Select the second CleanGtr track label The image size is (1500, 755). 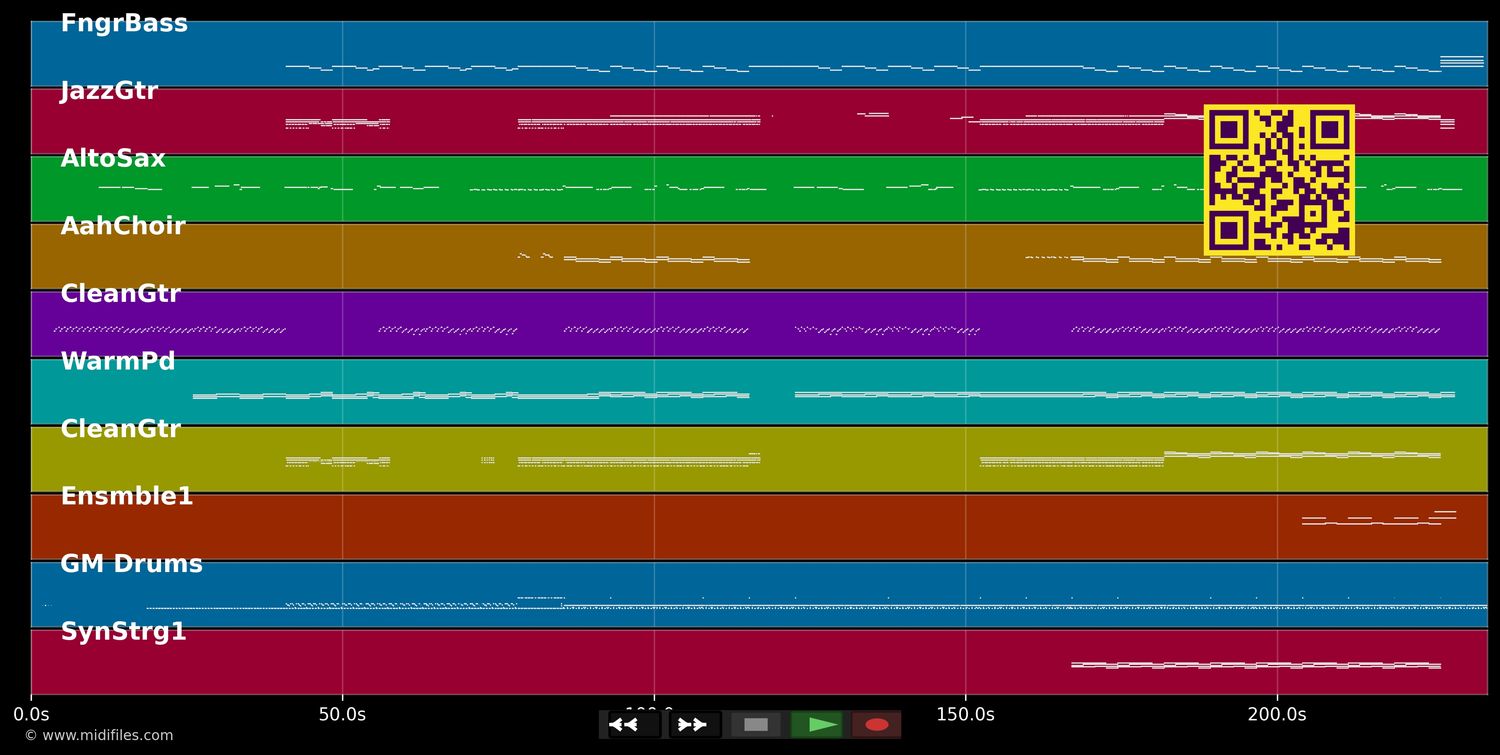tap(120, 428)
